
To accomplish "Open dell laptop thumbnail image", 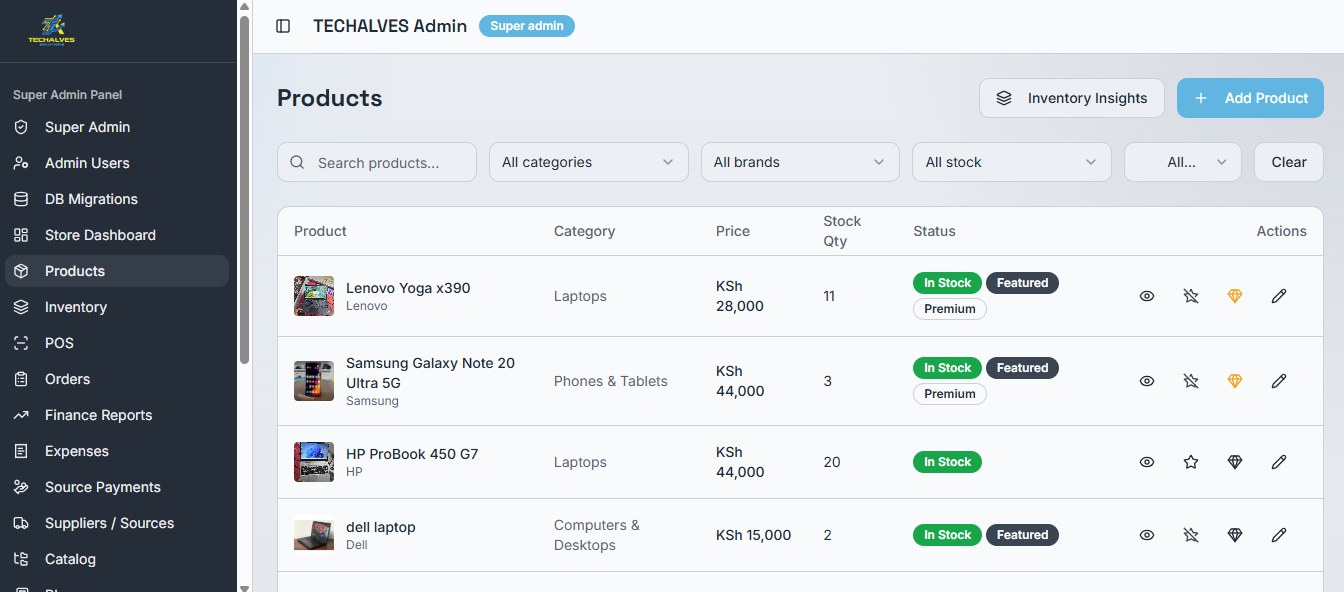I will 314,535.
